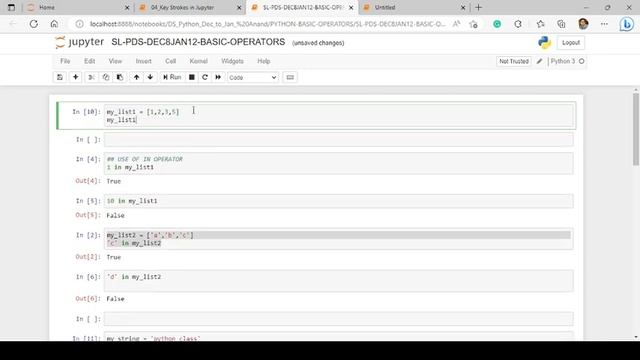Click the empty code cell below In [10]

(x=338, y=140)
